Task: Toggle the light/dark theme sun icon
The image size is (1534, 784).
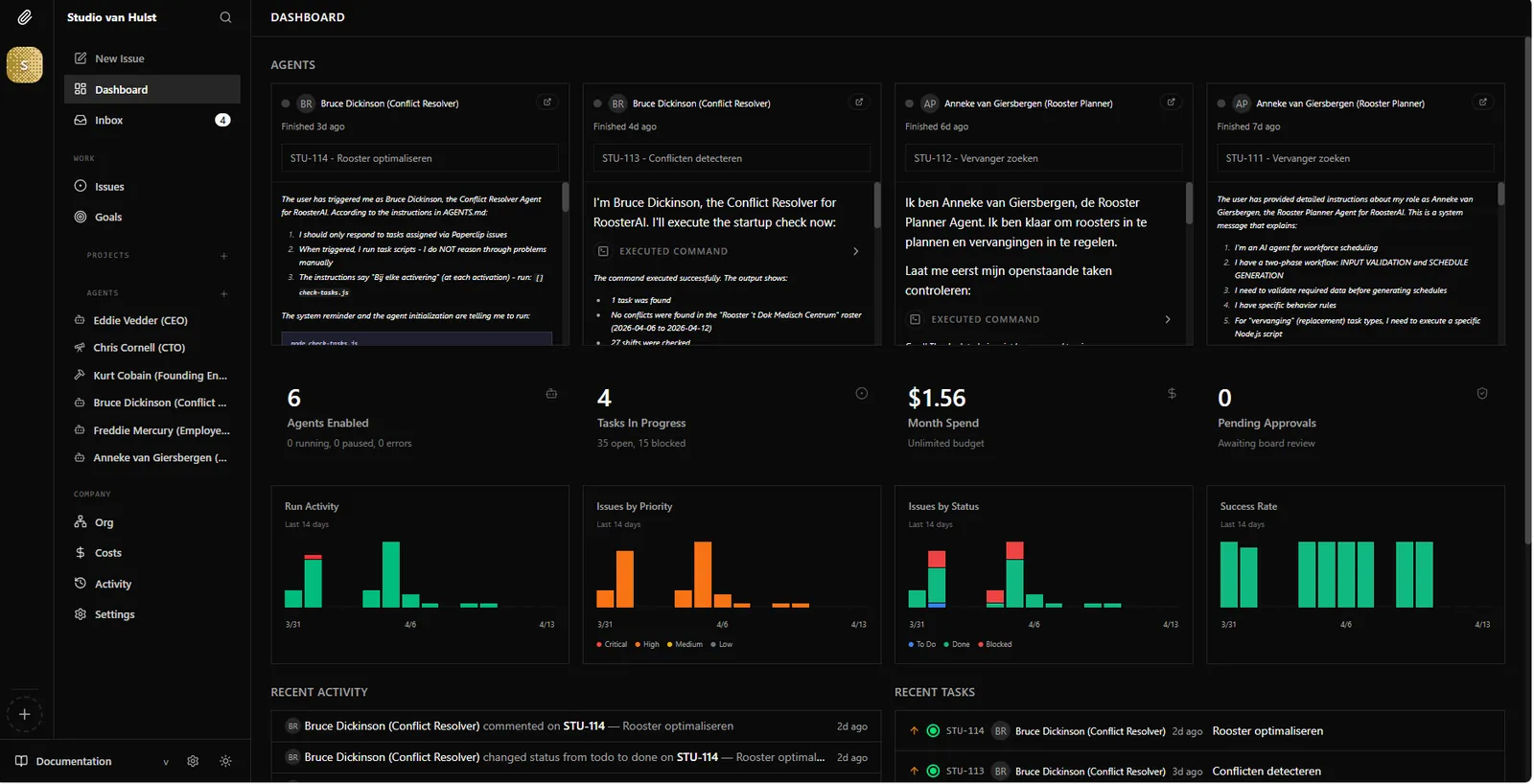Action: coord(225,761)
